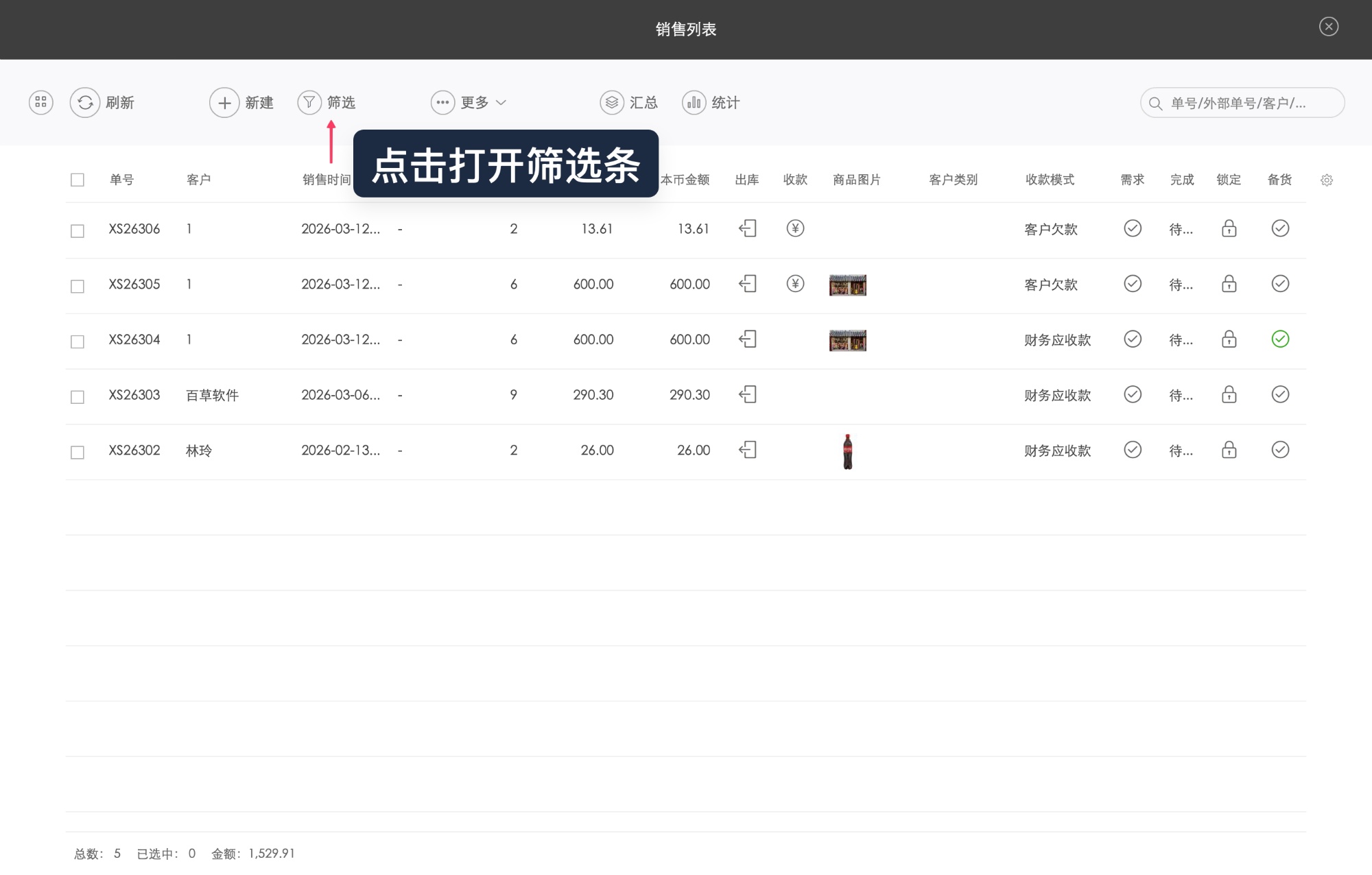Click the lock icon on row XS26304
The width and height of the screenshot is (1372, 875).
click(1229, 339)
